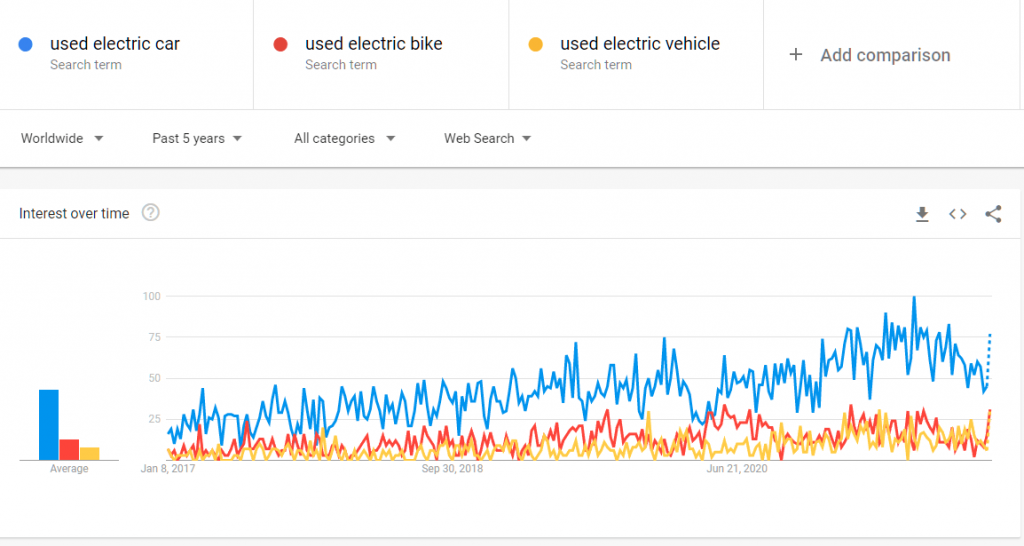This screenshot has height=546, width=1024.
Task: Click the red average bar
Action: tap(69, 449)
